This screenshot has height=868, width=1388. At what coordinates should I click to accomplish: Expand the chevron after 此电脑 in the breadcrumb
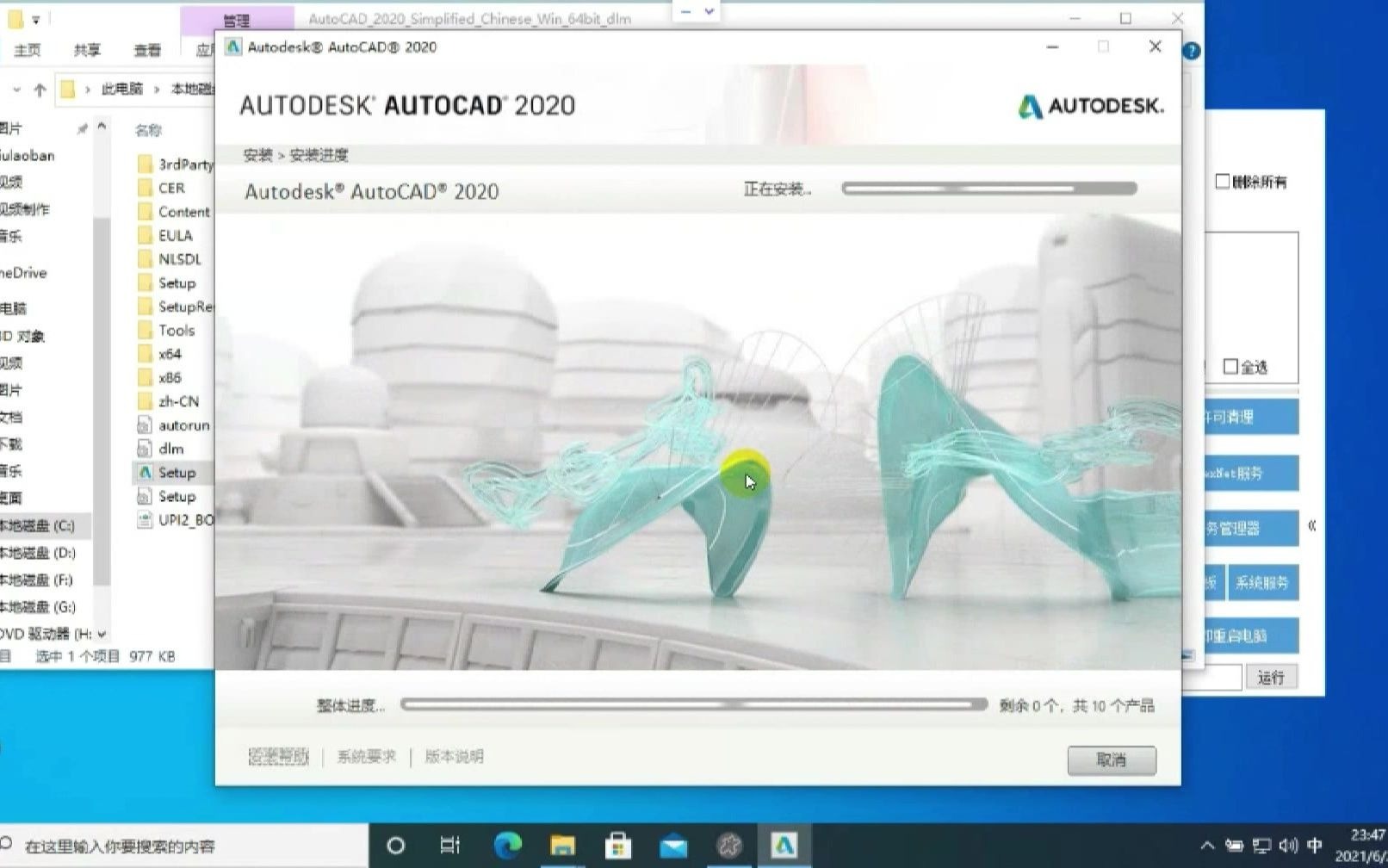(157, 89)
